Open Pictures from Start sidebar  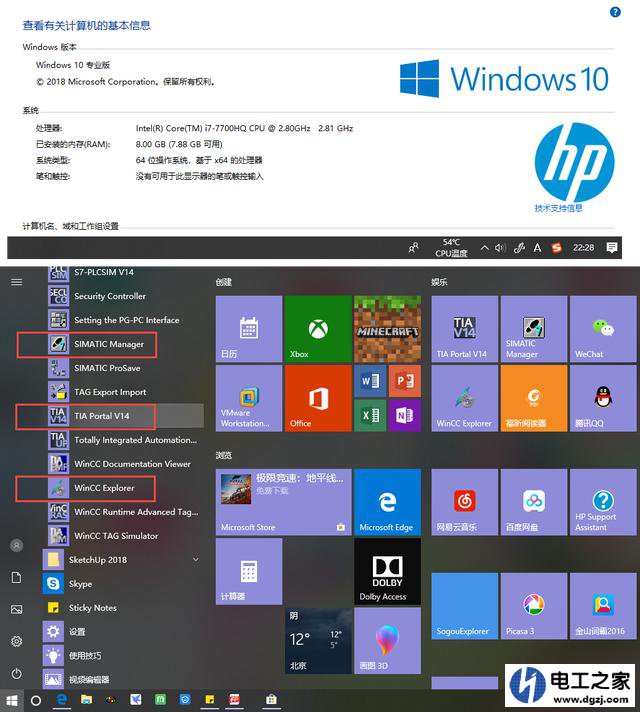click(x=16, y=609)
